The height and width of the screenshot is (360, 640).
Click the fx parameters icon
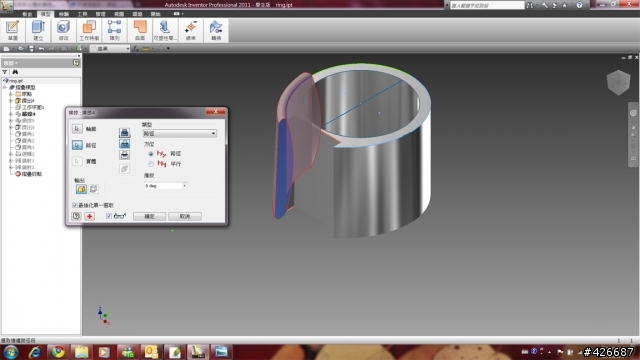[136, 49]
